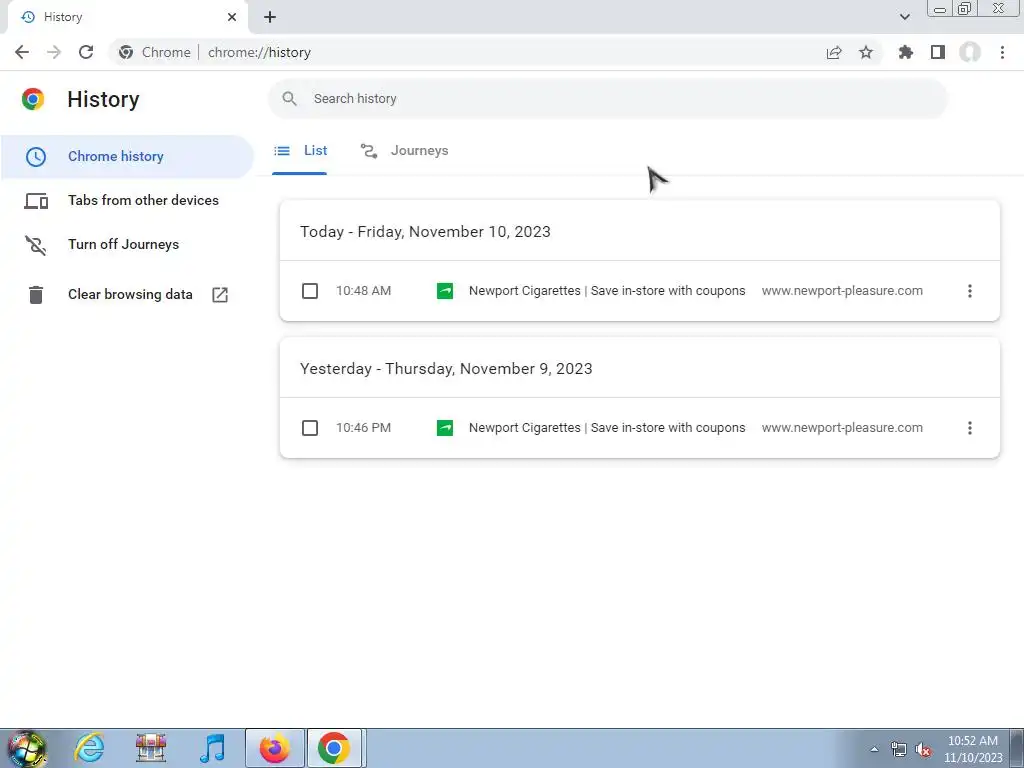1024x768 pixels.
Task: Click the clock icon next to Chrome history
Action: pos(36,156)
